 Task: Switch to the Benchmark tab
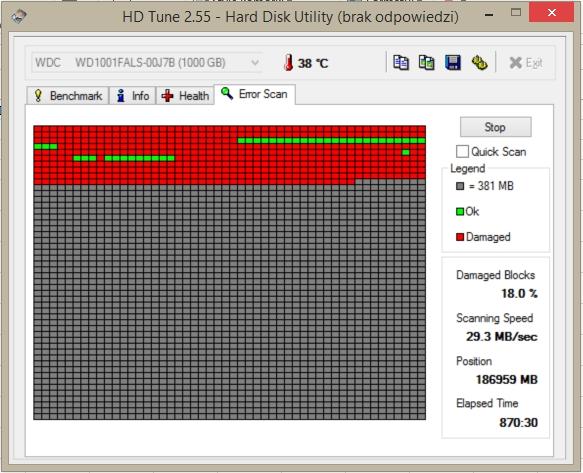[68, 96]
